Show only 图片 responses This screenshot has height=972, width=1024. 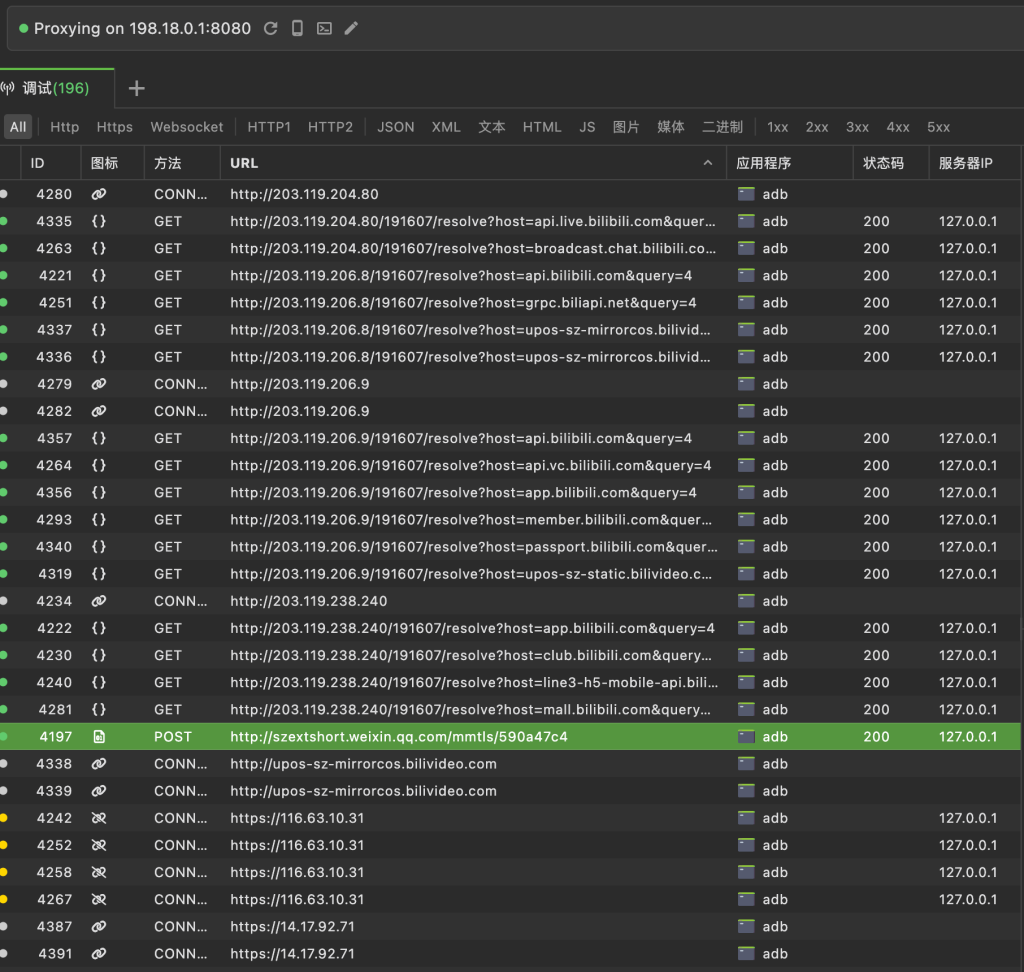tap(626, 127)
